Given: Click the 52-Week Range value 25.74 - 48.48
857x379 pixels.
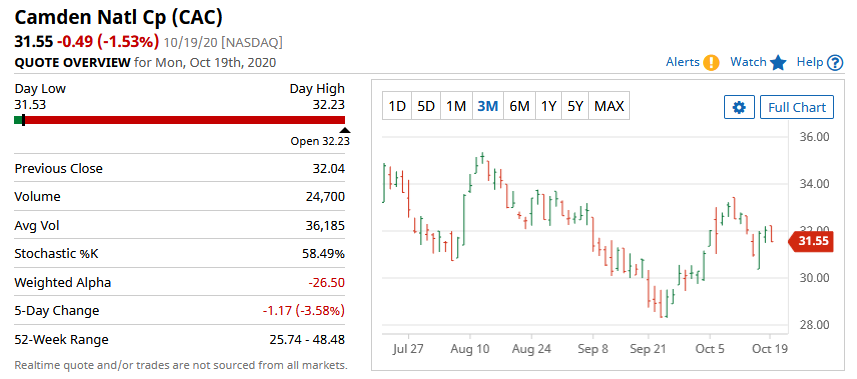Looking at the screenshot, I should pyautogui.click(x=307, y=339).
